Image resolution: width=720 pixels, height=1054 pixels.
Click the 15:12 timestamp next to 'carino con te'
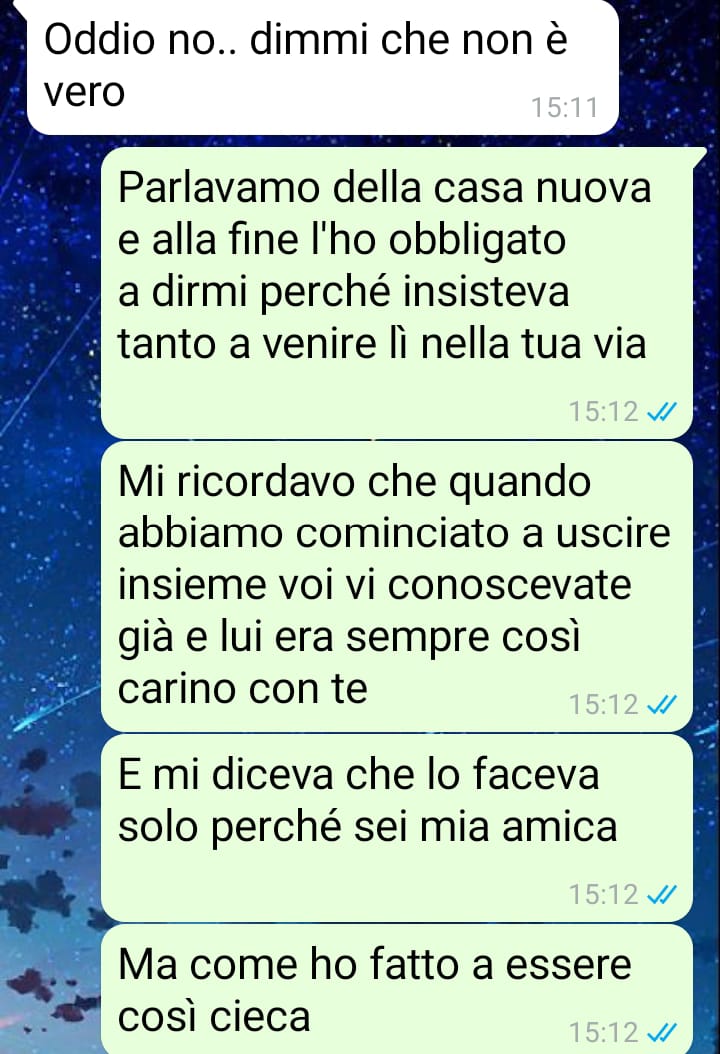604,704
